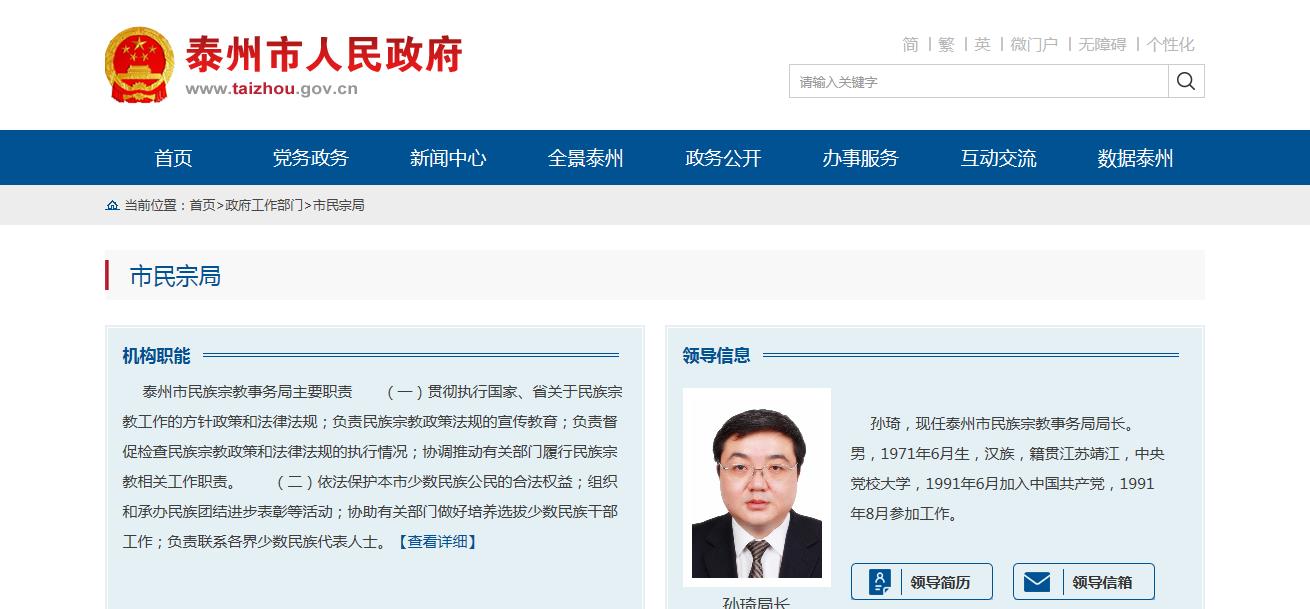The image size is (1310, 609).
Task: Click the magnifying glass search icon
Action: pyautogui.click(x=1186, y=81)
